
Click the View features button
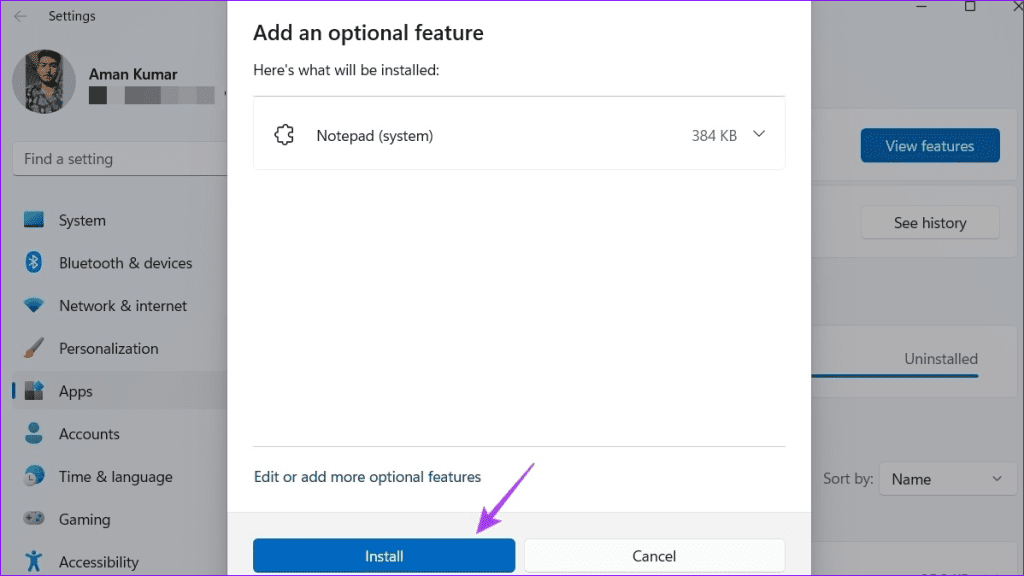(x=930, y=145)
